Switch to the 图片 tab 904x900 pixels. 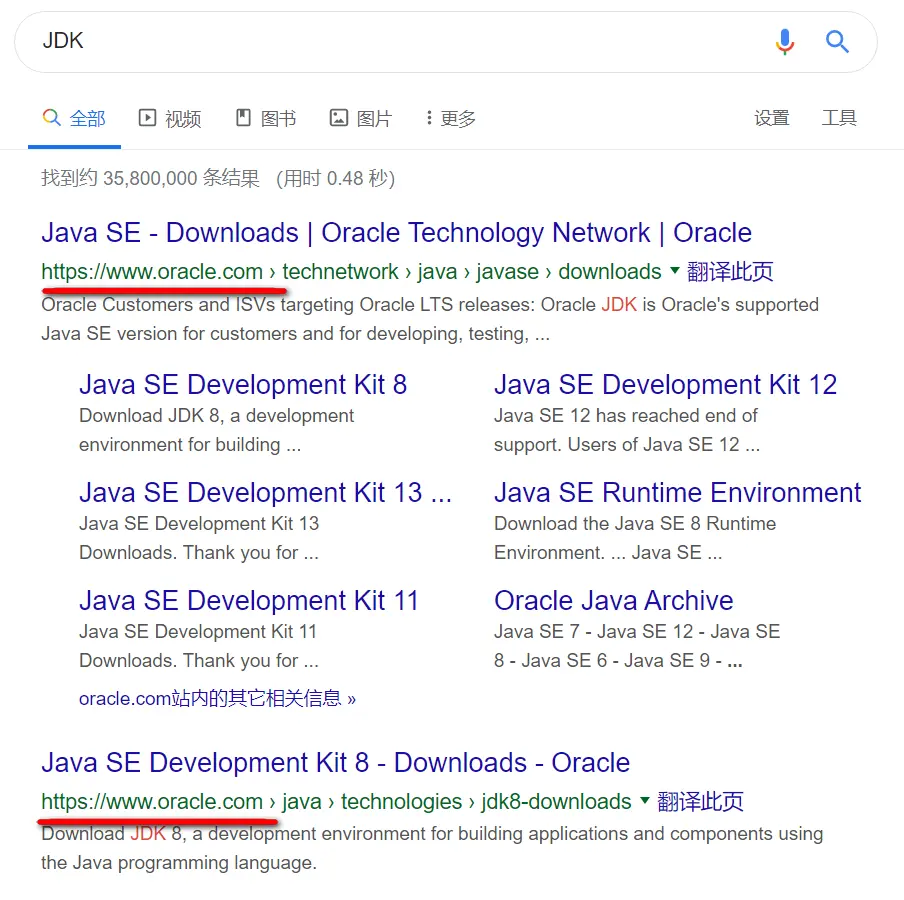[361, 119]
